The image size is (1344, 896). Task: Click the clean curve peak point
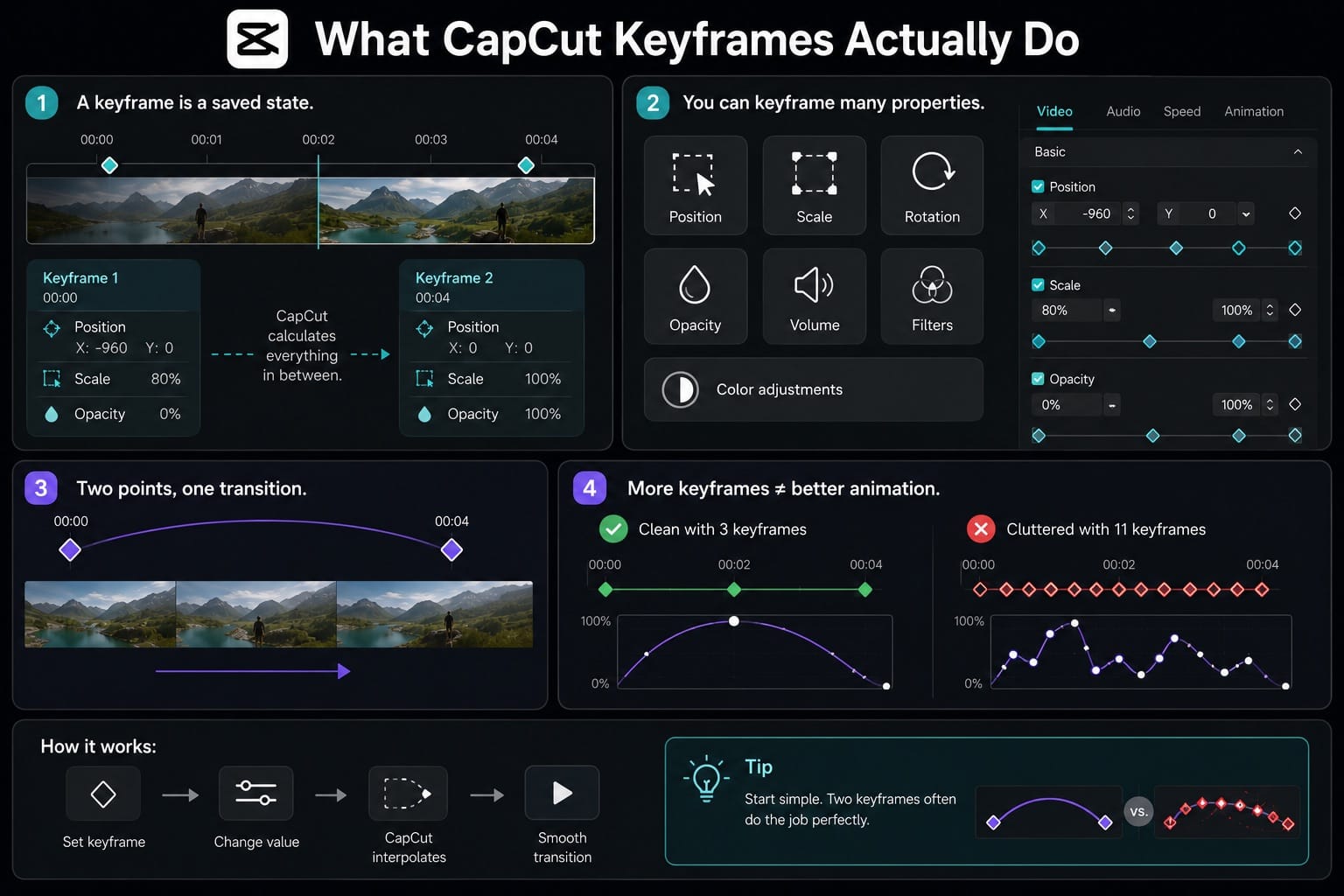(734, 621)
